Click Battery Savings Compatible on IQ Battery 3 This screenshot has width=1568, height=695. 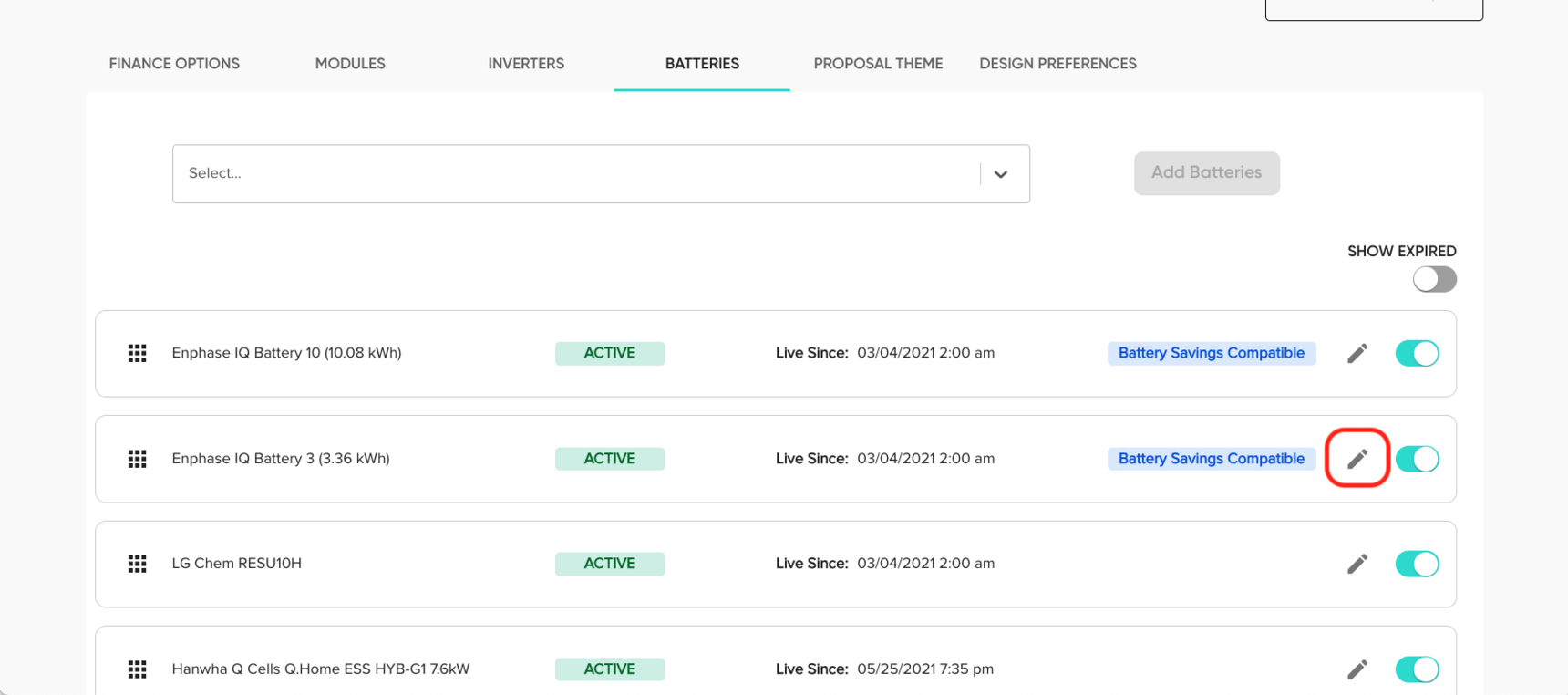[1211, 459]
